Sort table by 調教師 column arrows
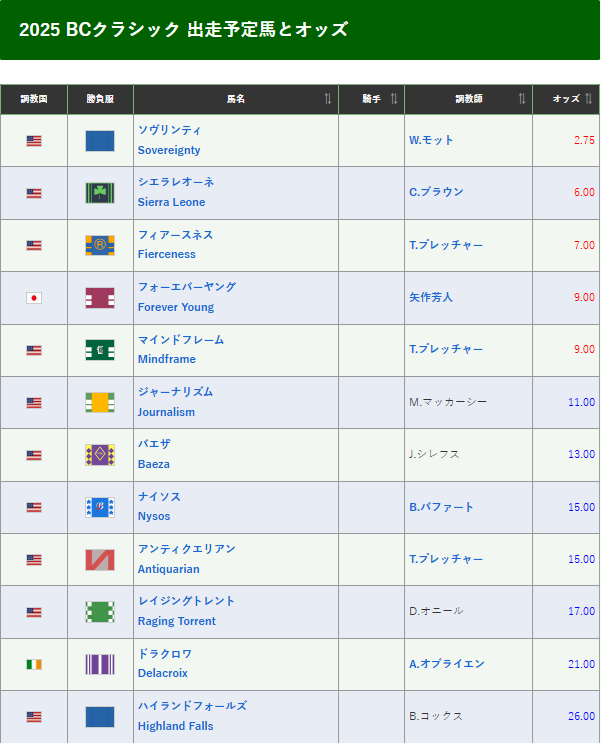This screenshot has width=602, height=743. coord(522,99)
